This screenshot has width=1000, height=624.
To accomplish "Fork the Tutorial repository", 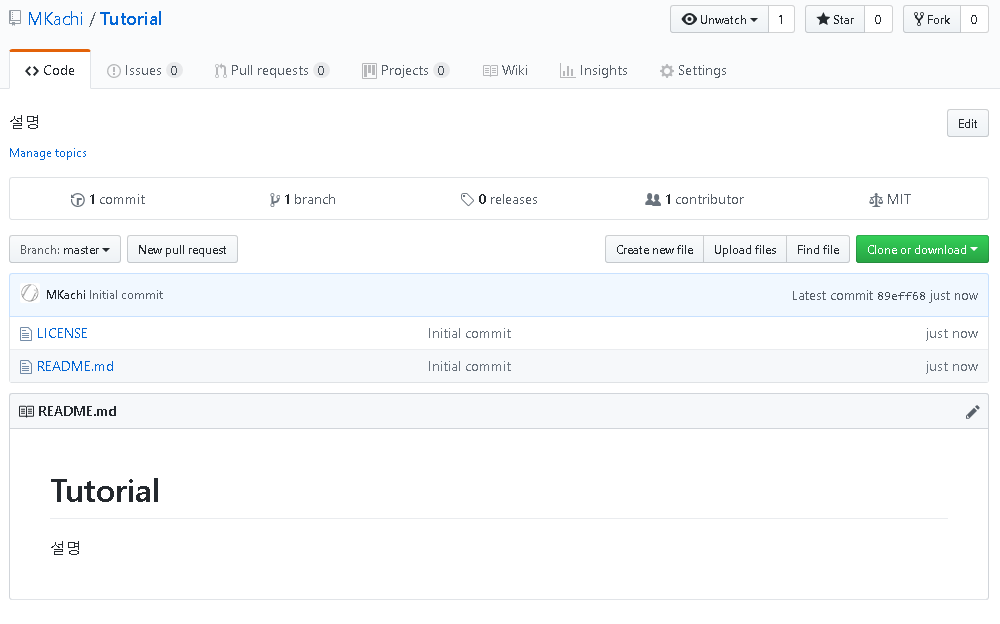I will (x=932, y=20).
